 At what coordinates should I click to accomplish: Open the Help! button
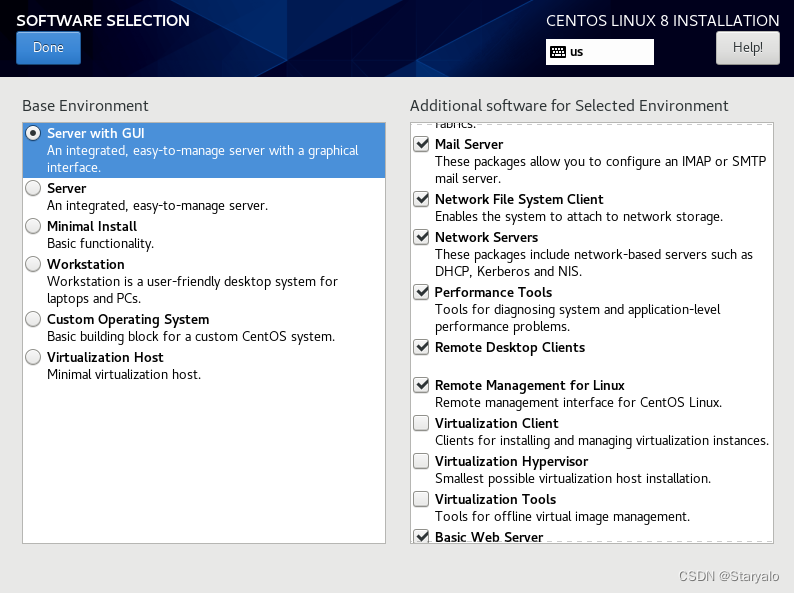point(747,48)
